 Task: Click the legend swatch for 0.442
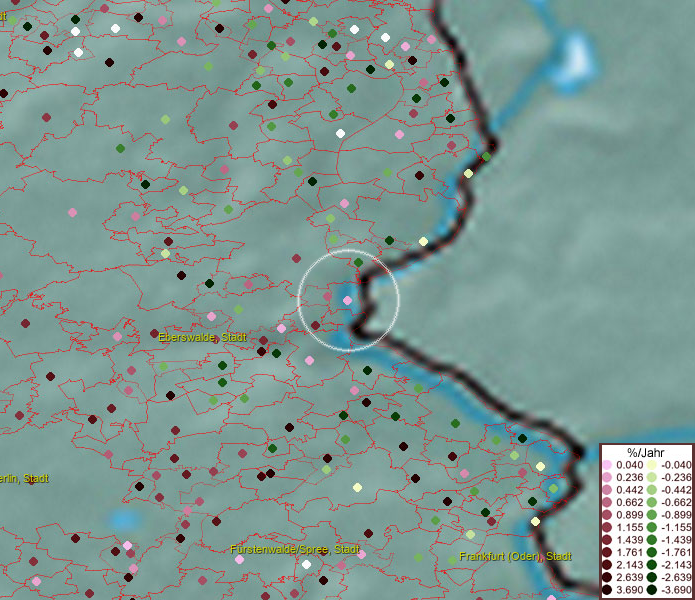pos(607,490)
